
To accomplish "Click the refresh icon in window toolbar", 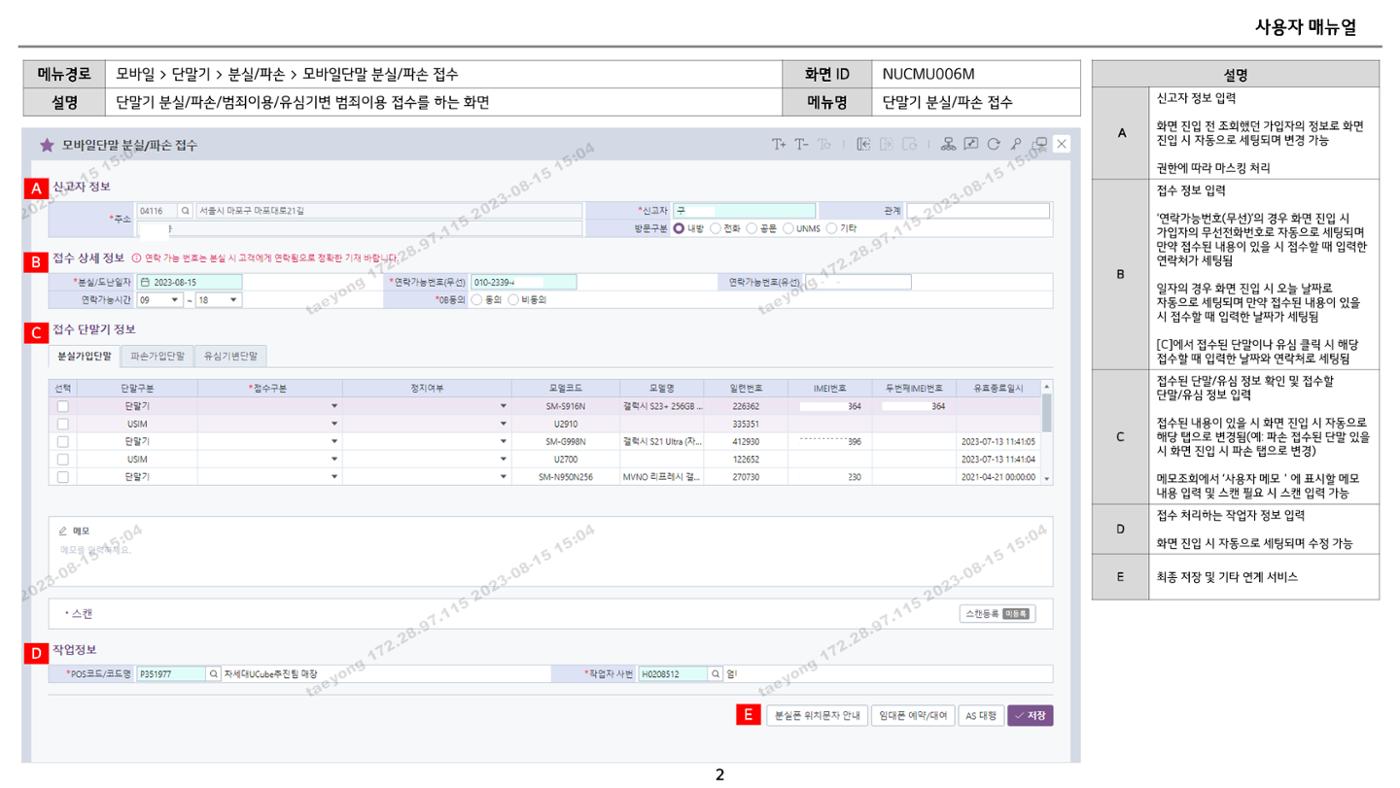I will tap(994, 144).
